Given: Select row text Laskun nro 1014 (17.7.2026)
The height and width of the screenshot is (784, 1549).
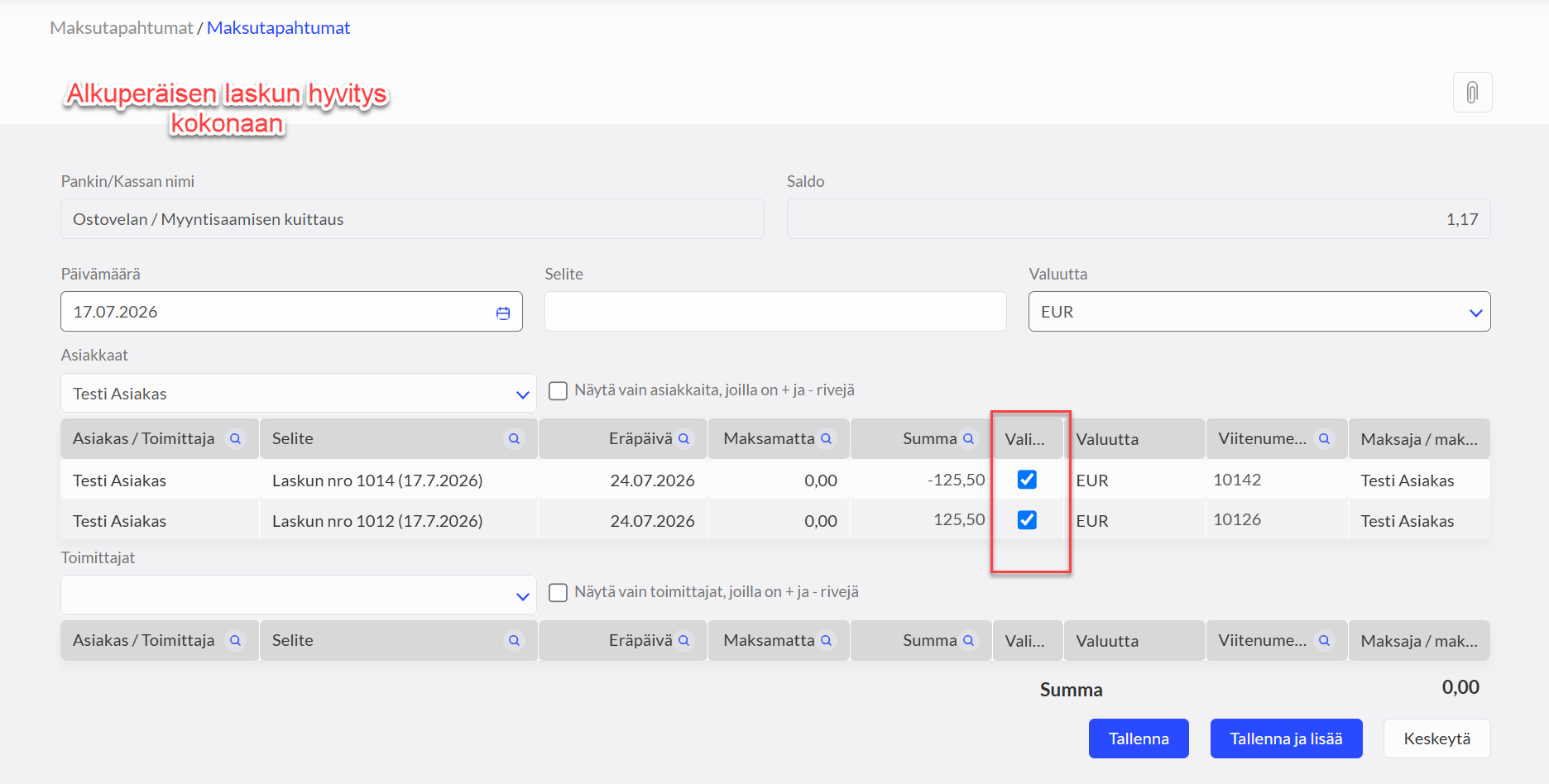Looking at the screenshot, I should [x=377, y=480].
